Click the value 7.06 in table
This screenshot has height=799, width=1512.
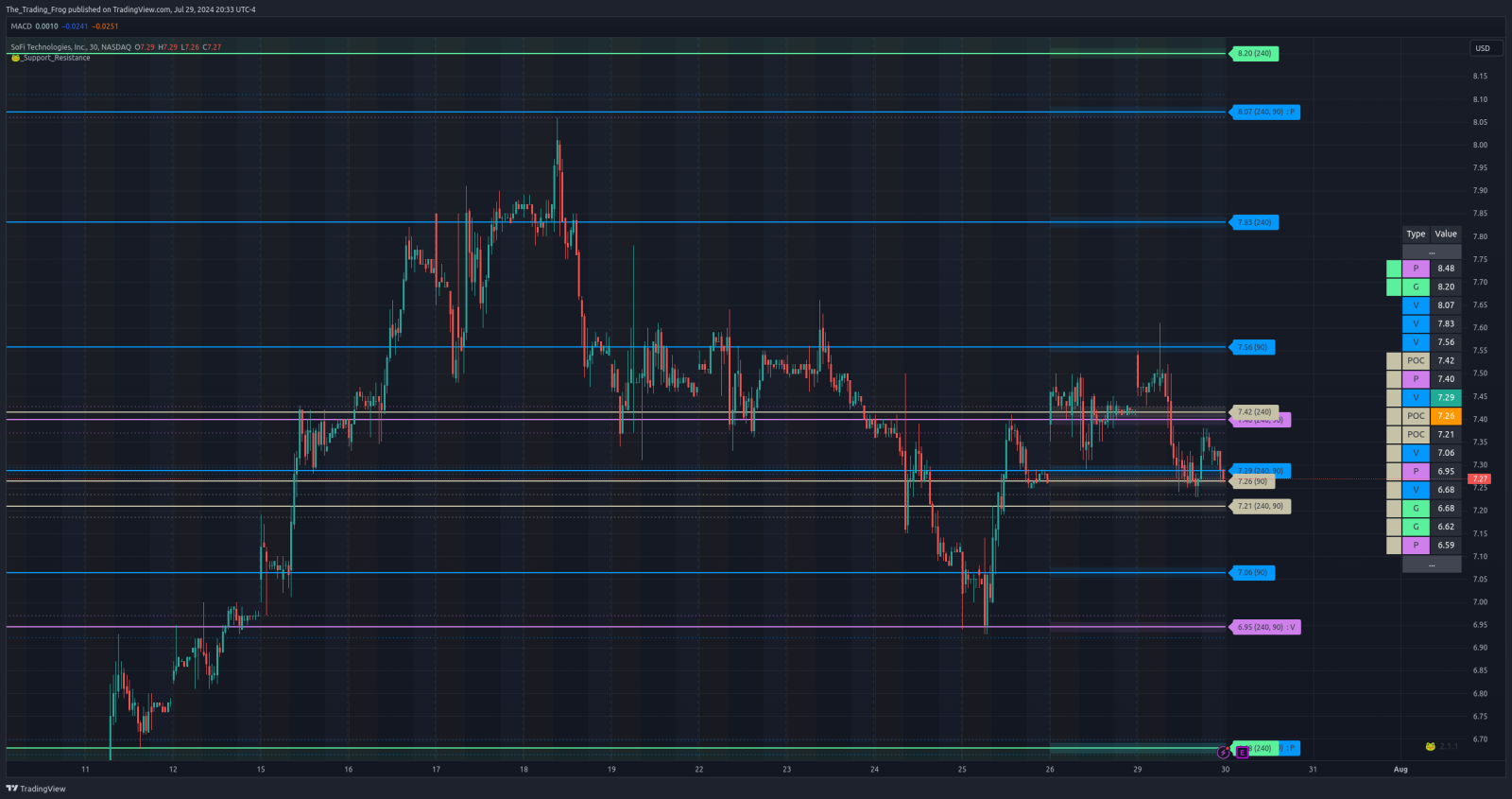point(1446,453)
